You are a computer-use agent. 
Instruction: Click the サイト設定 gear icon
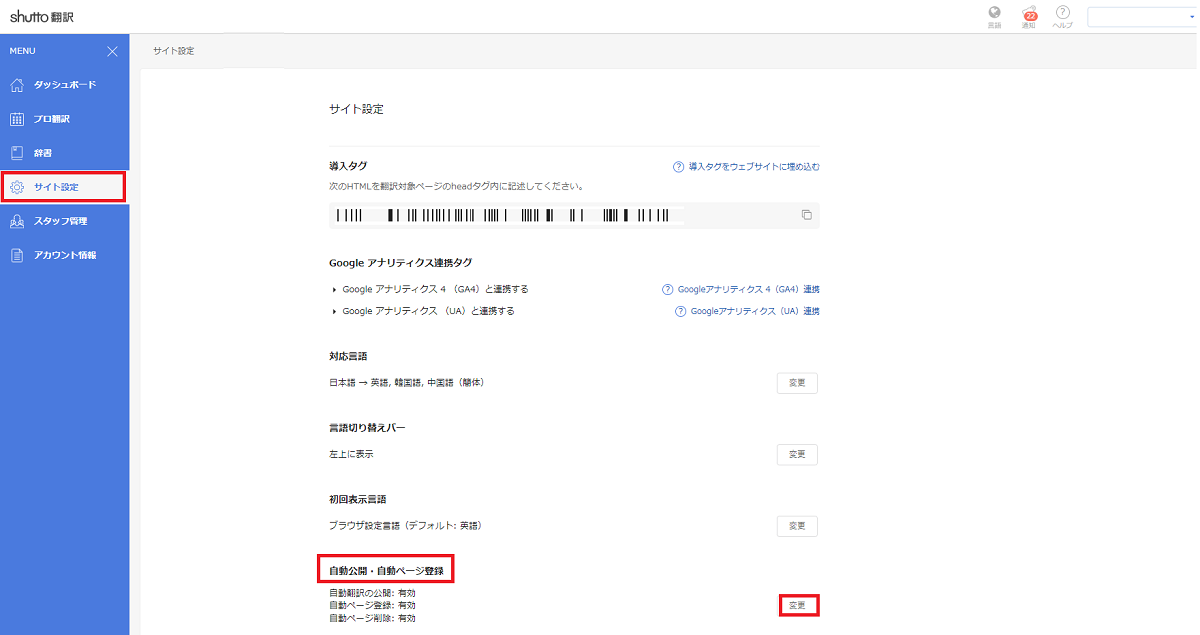17,187
